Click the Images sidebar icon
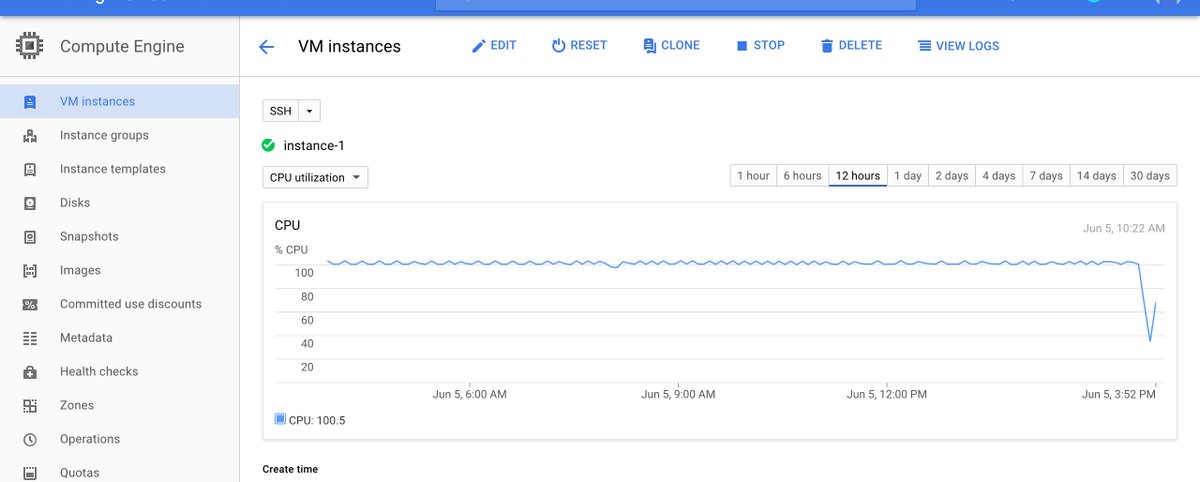This screenshot has height=482, width=1200. (30, 271)
